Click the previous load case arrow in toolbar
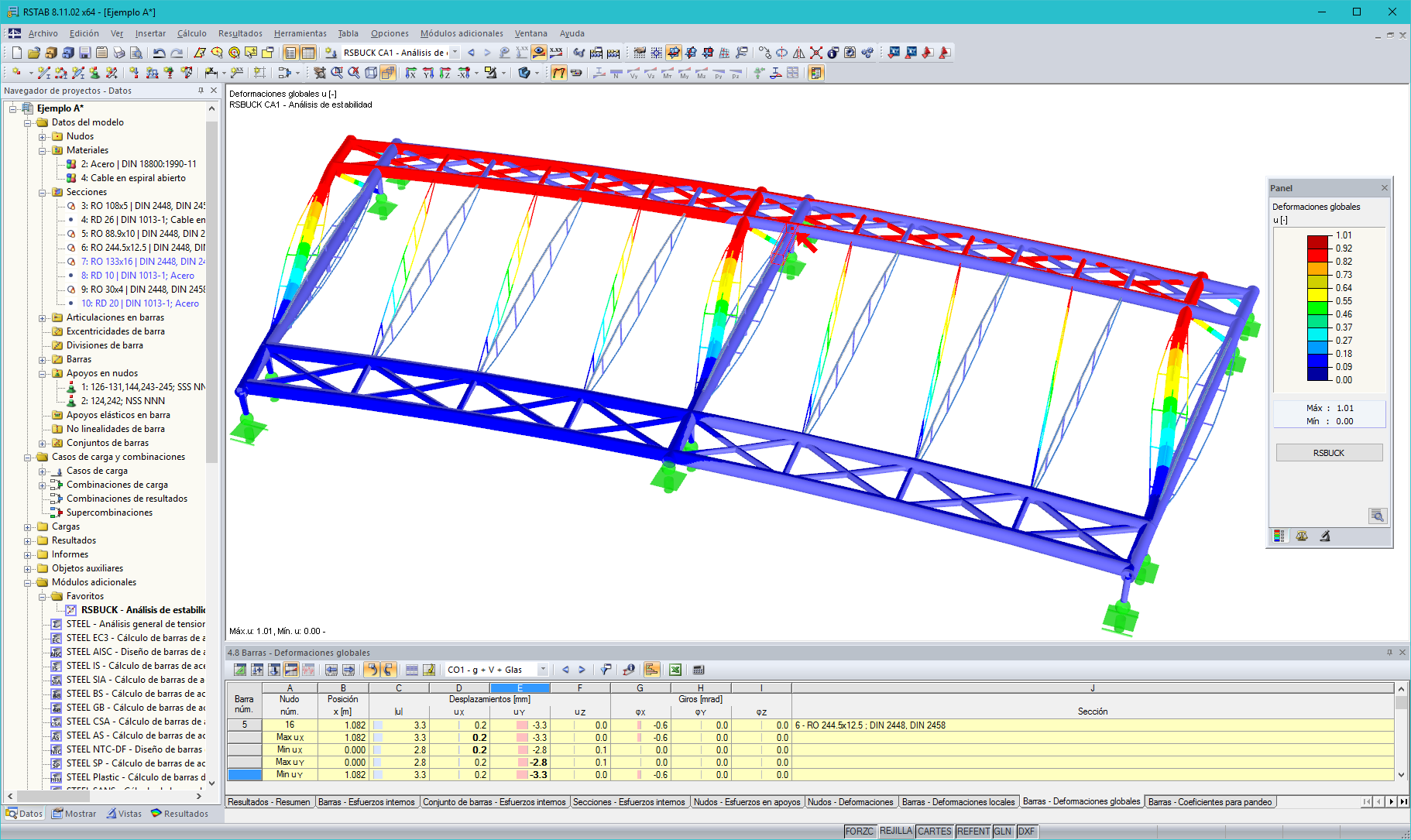1411x840 pixels. click(x=471, y=53)
